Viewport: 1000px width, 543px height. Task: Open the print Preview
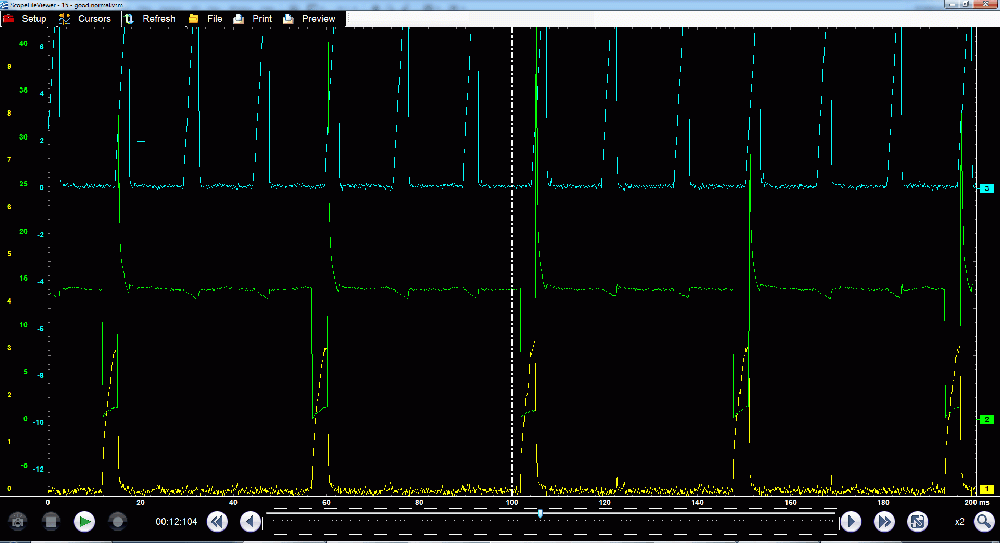[x=318, y=19]
